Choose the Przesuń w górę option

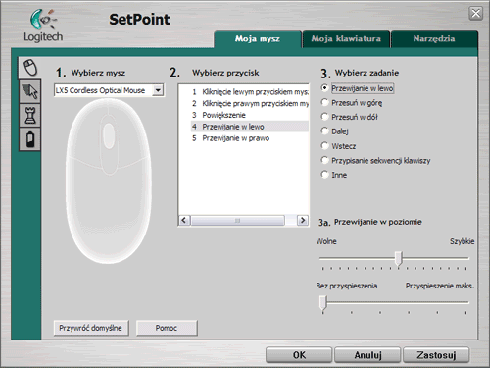(x=324, y=102)
